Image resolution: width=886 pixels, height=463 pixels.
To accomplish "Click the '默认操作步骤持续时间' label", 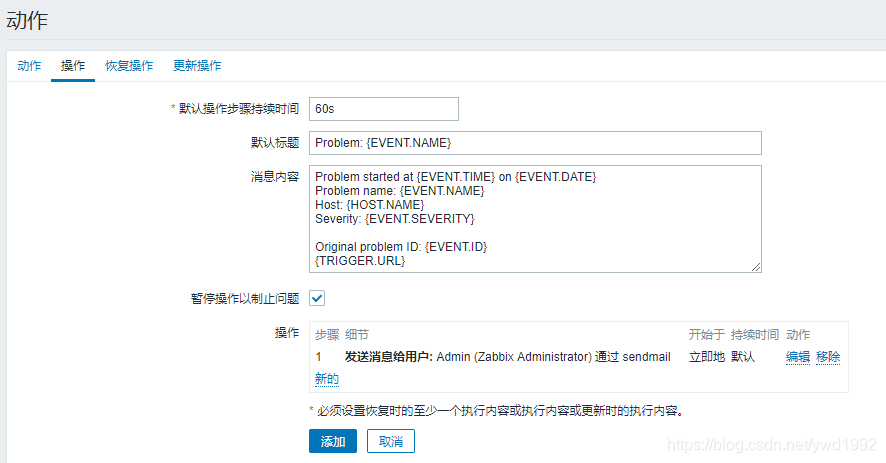I will [x=239, y=109].
